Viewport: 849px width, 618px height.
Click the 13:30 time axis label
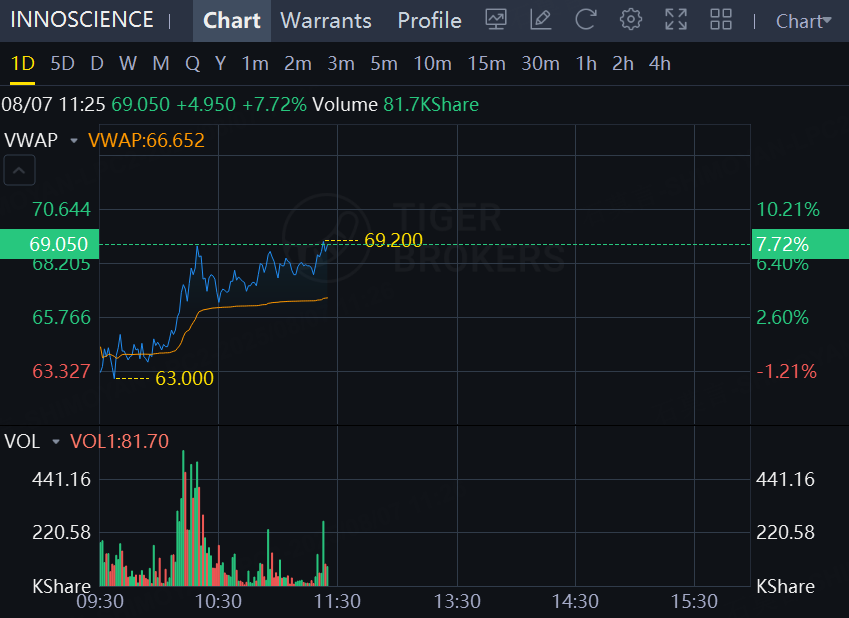(x=457, y=601)
